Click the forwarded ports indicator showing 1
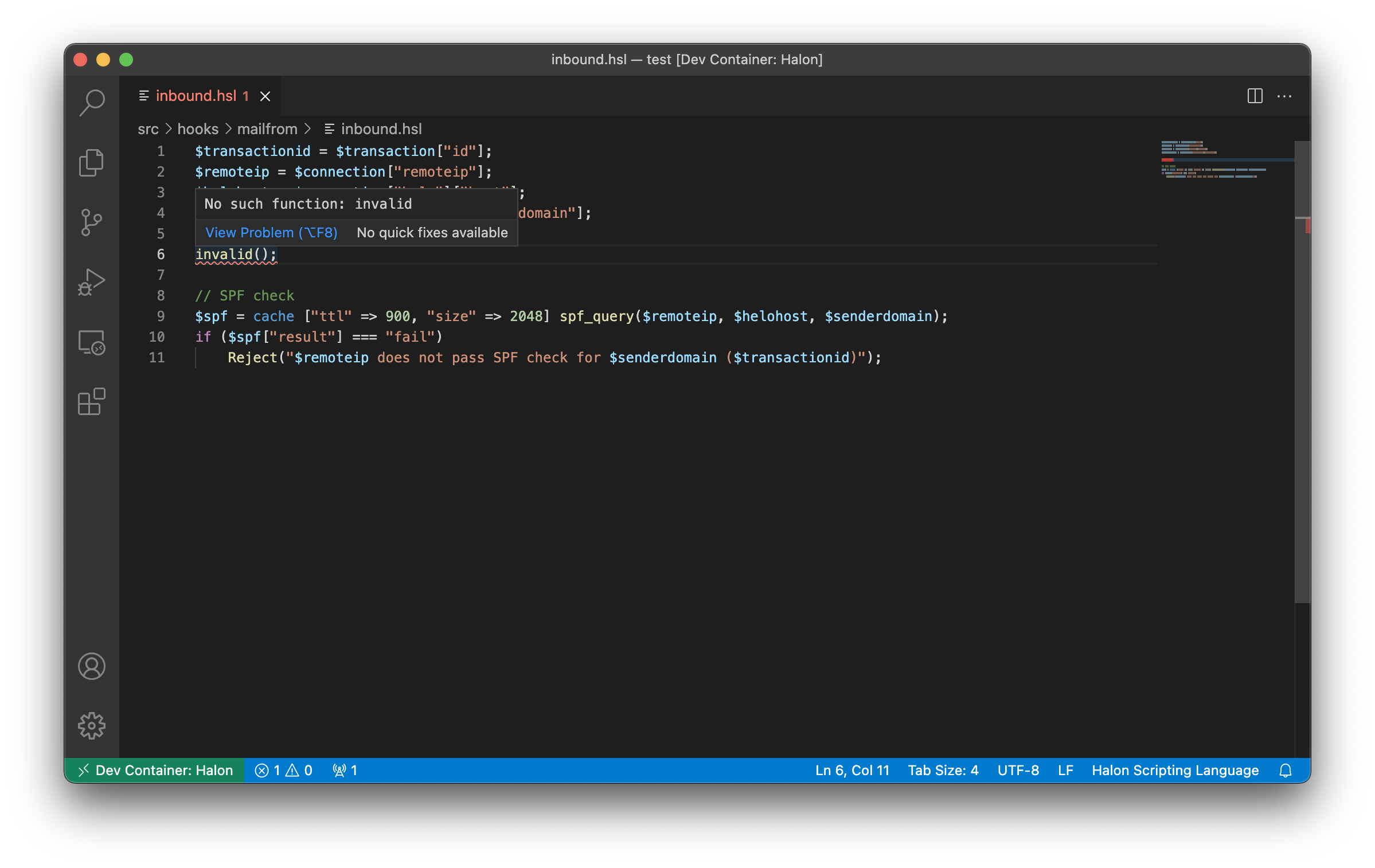The width and height of the screenshot is (1375, 868). click(x=345, y=770)
